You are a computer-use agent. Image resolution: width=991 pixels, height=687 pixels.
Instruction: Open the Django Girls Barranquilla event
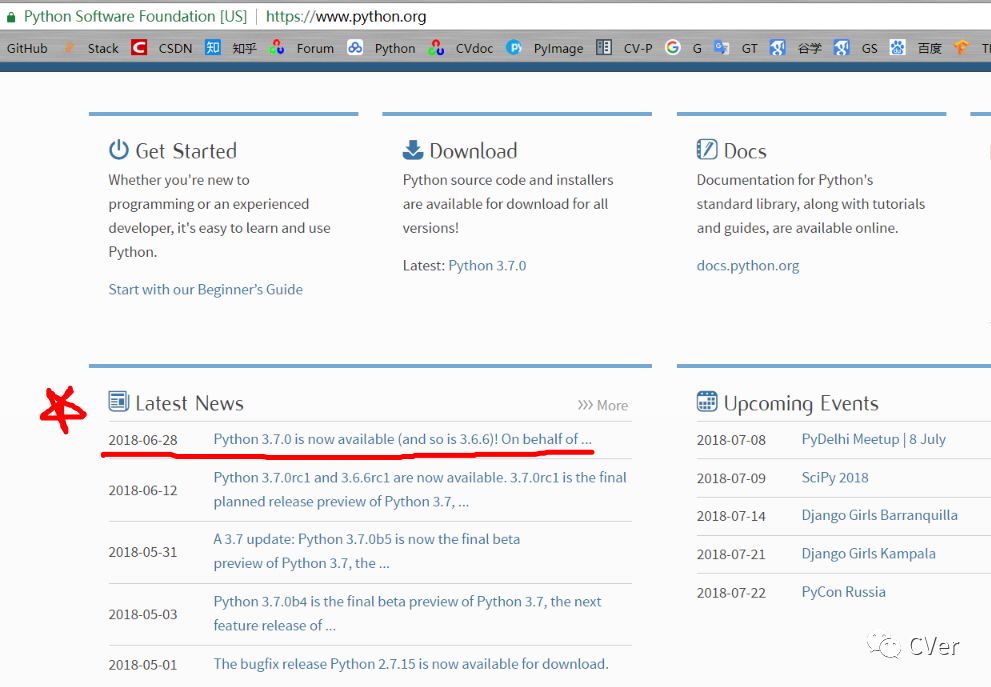(879, 515)
